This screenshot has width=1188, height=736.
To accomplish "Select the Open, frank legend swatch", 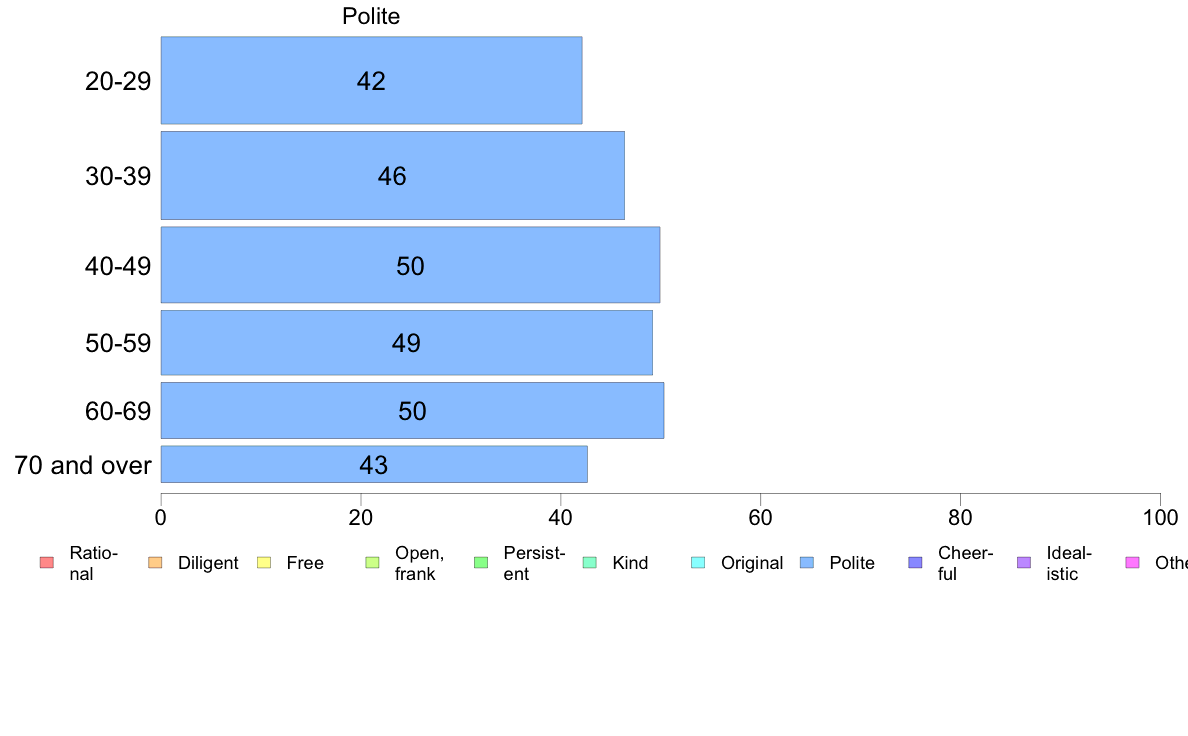I will [372, 562].
